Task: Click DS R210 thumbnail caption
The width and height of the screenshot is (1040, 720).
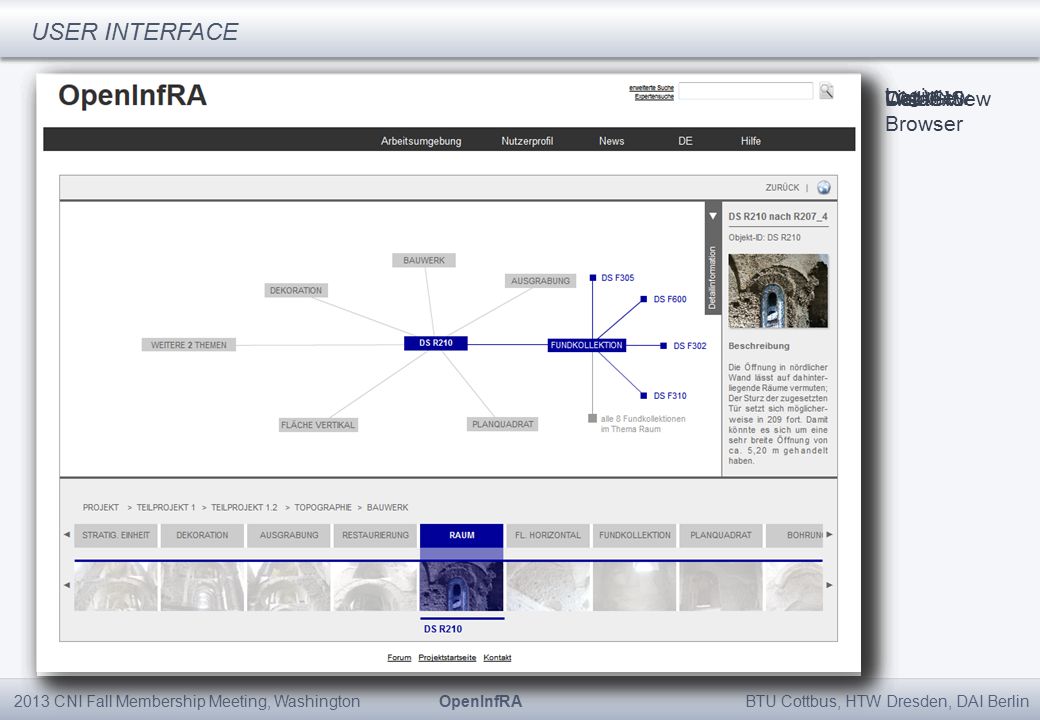Action: (442, 629)
